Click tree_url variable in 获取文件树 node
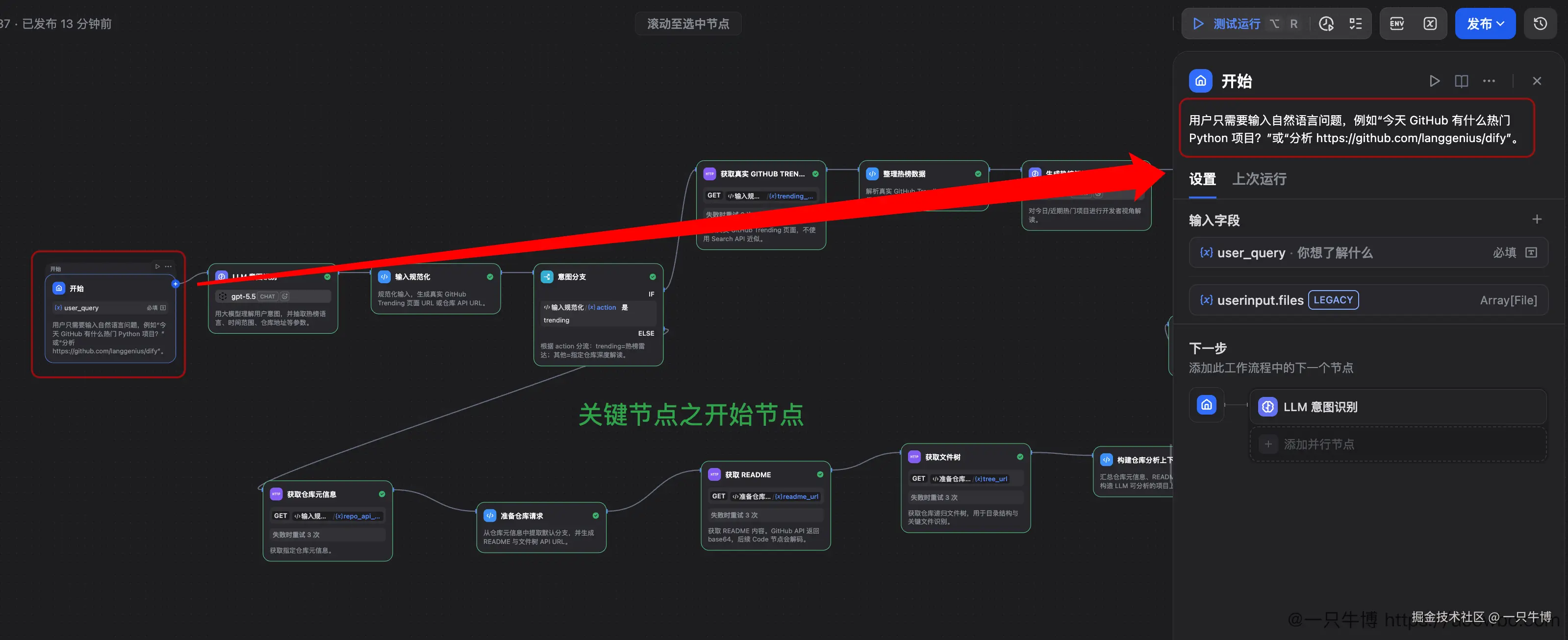The width and height of the screenshot is (1568, 640). [991, 479]
